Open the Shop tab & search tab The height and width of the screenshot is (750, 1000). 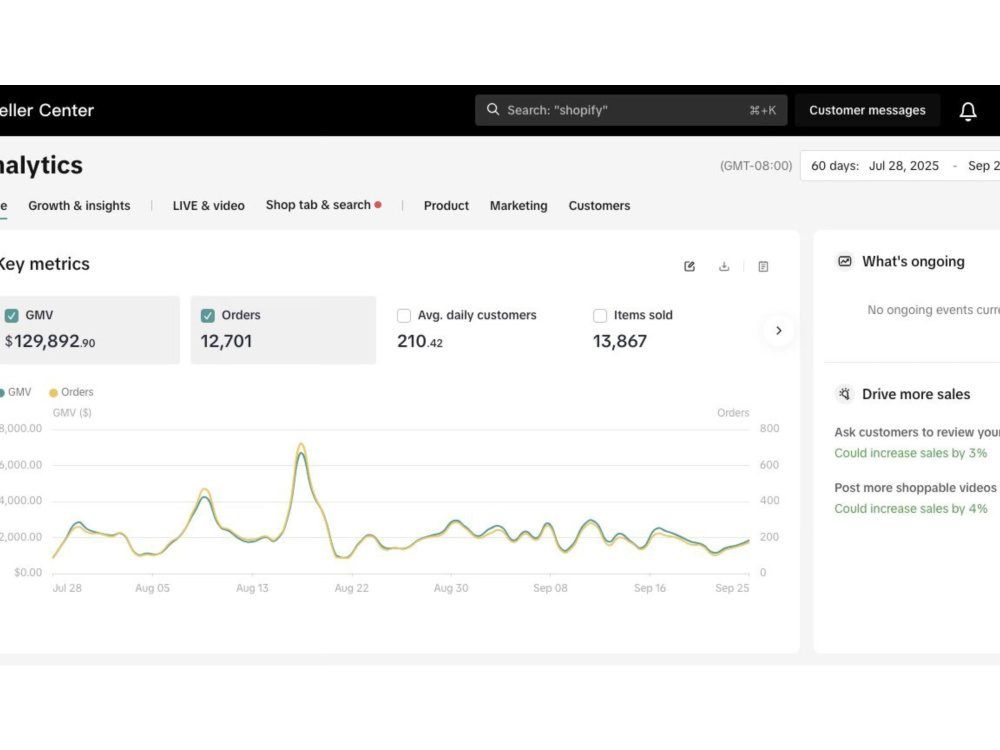pos(318,205)
